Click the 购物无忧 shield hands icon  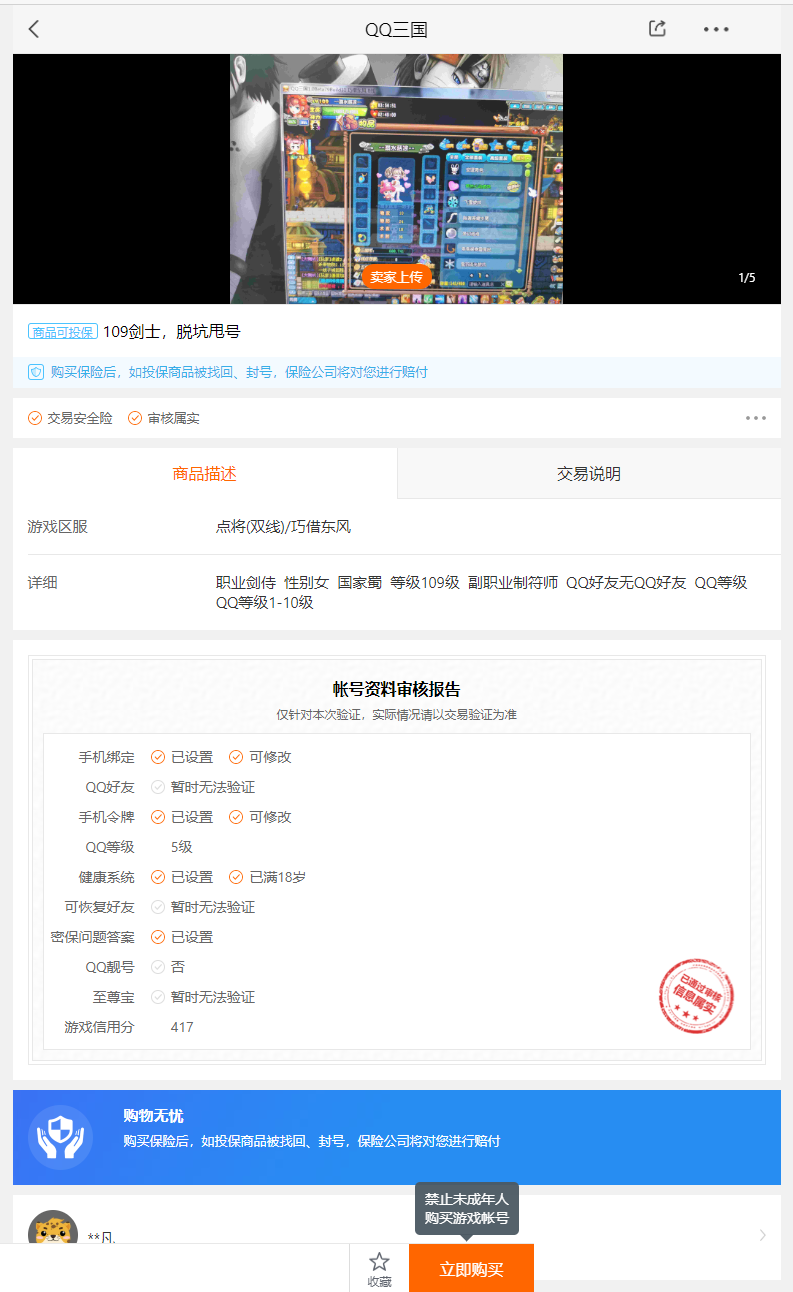[60, 1137]
